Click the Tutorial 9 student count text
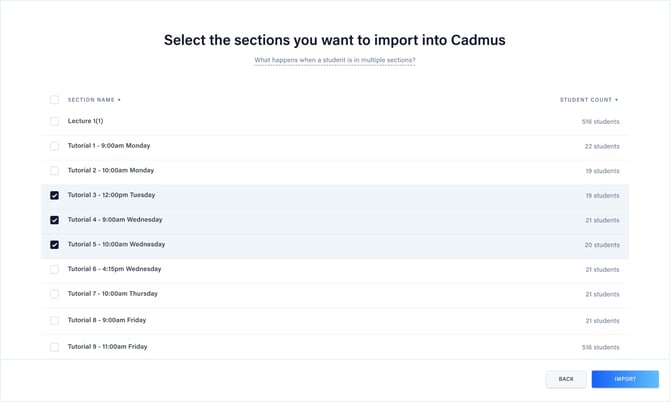Screen dimensions: 670x402 click(600, 347)
